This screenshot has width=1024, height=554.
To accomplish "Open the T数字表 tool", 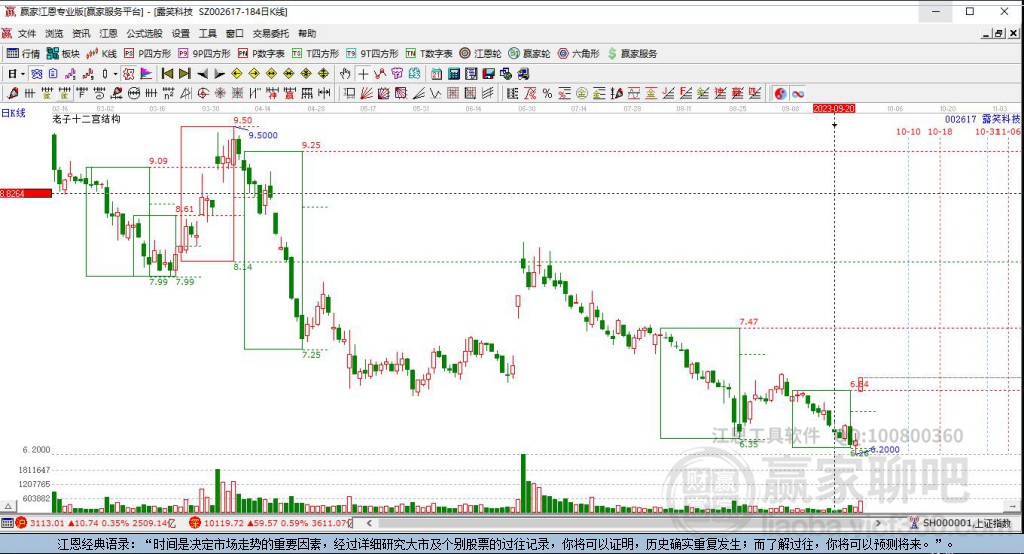I will (429, 54).
